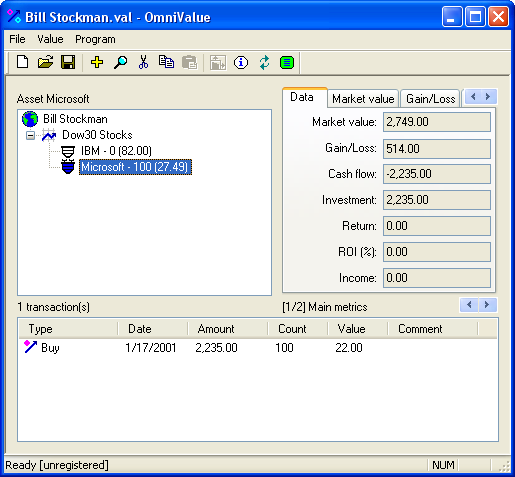Click the Gain/Loss field showing 514.00
The image size is (515, 477).
point(437,149)
